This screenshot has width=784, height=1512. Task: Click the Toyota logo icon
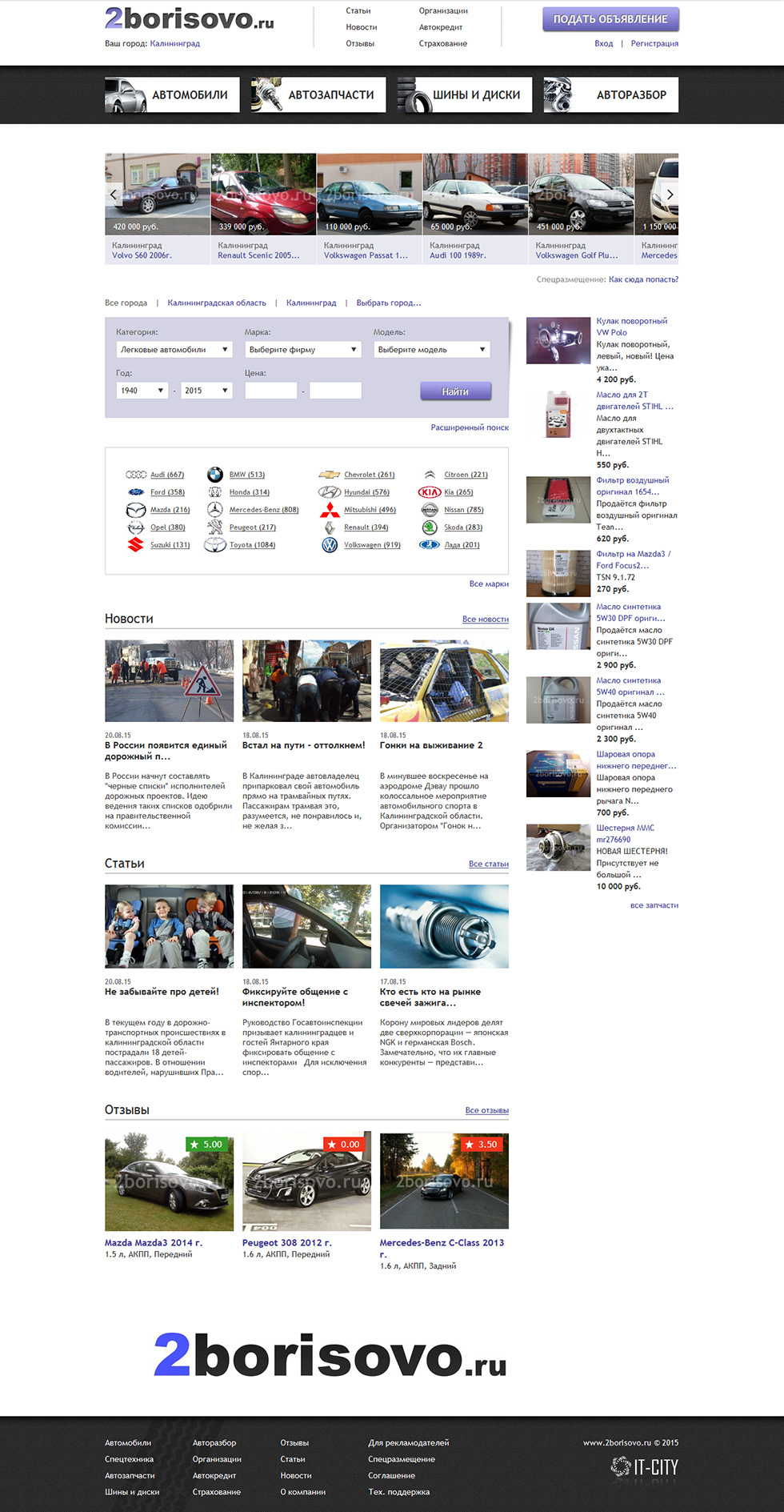tap(215, 545)
